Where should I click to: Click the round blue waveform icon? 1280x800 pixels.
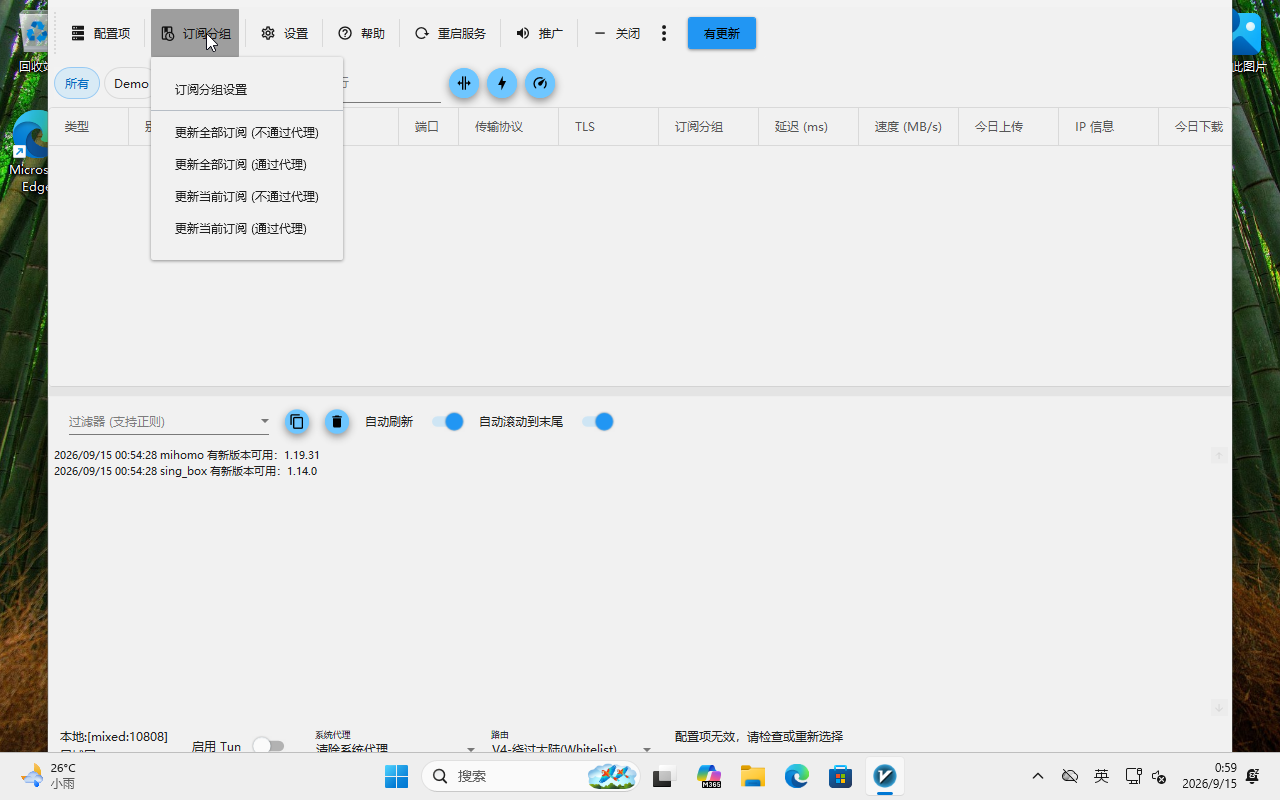(464, 83)
